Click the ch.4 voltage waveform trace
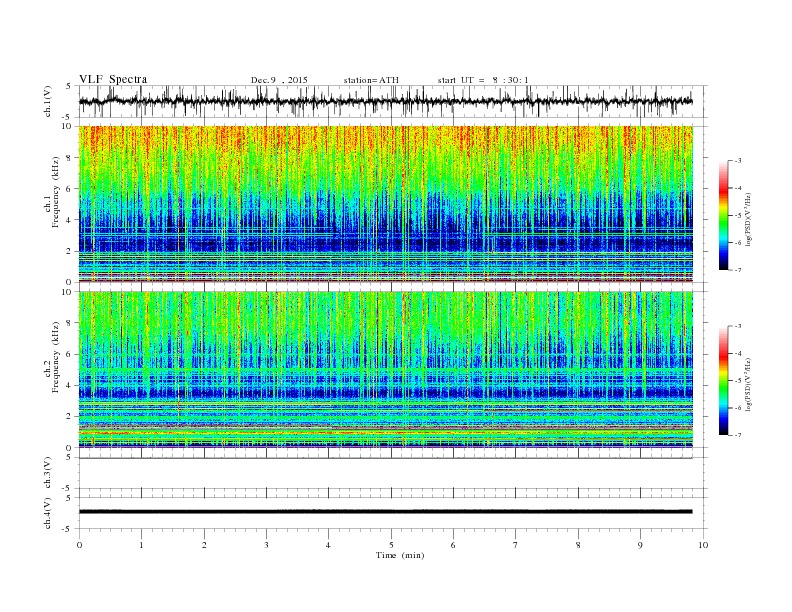This screenshot has width=792, height=612. (x=385, y=512)
